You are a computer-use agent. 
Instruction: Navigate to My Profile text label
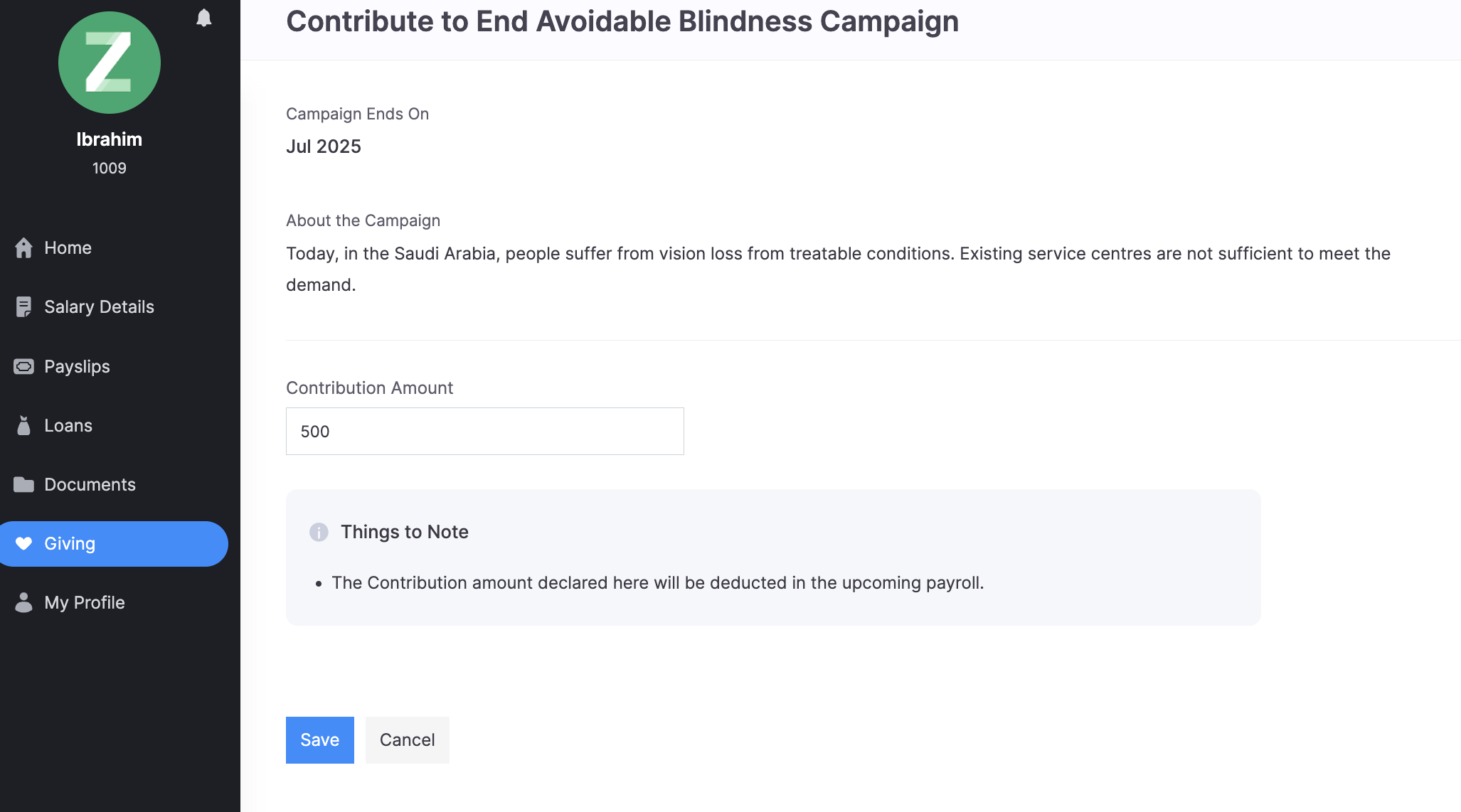[84, 602]
